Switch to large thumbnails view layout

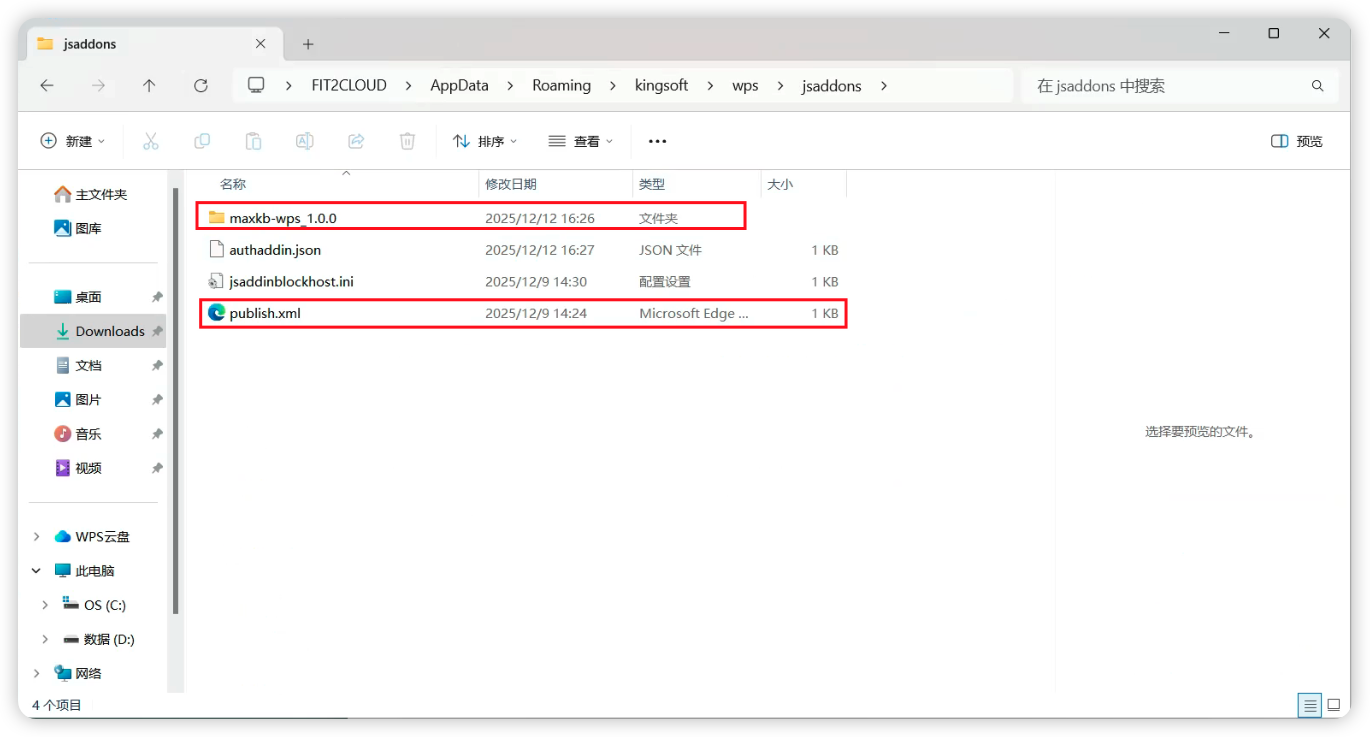click(1334, 705)
